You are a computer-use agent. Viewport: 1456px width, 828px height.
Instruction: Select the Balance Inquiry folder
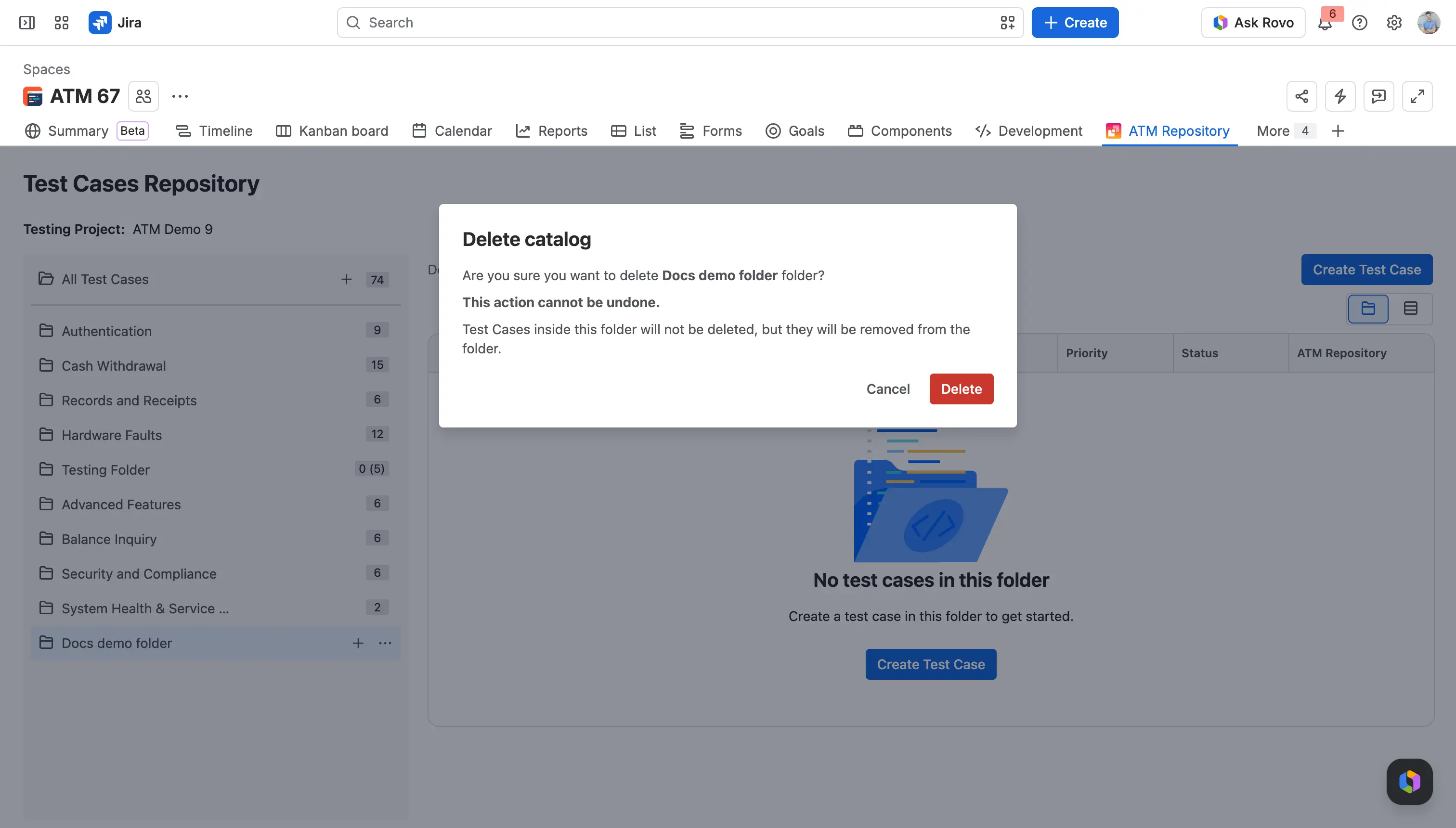point(215,539)
